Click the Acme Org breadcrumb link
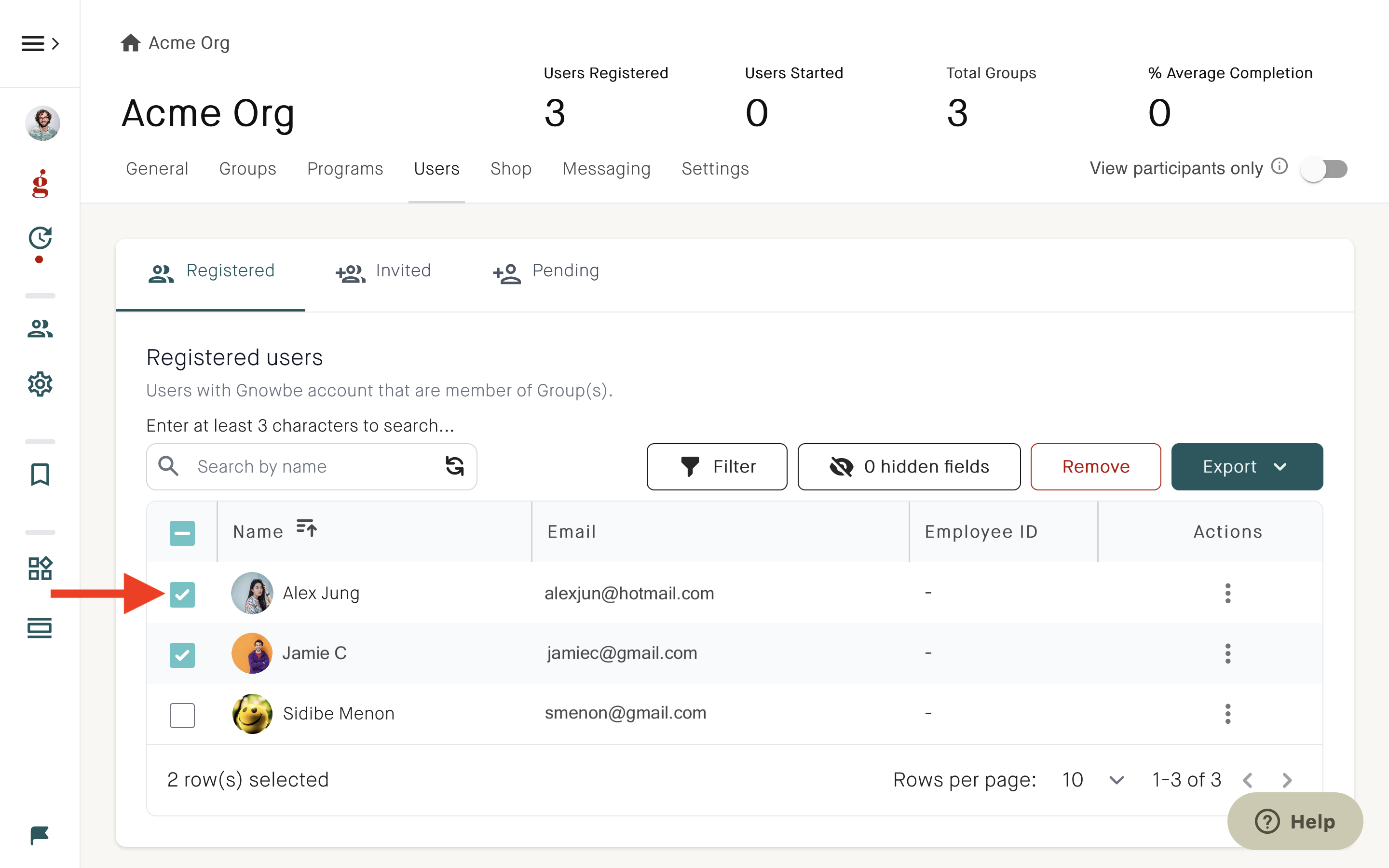This screenshot has height=868, width=1389. [189, 43]
